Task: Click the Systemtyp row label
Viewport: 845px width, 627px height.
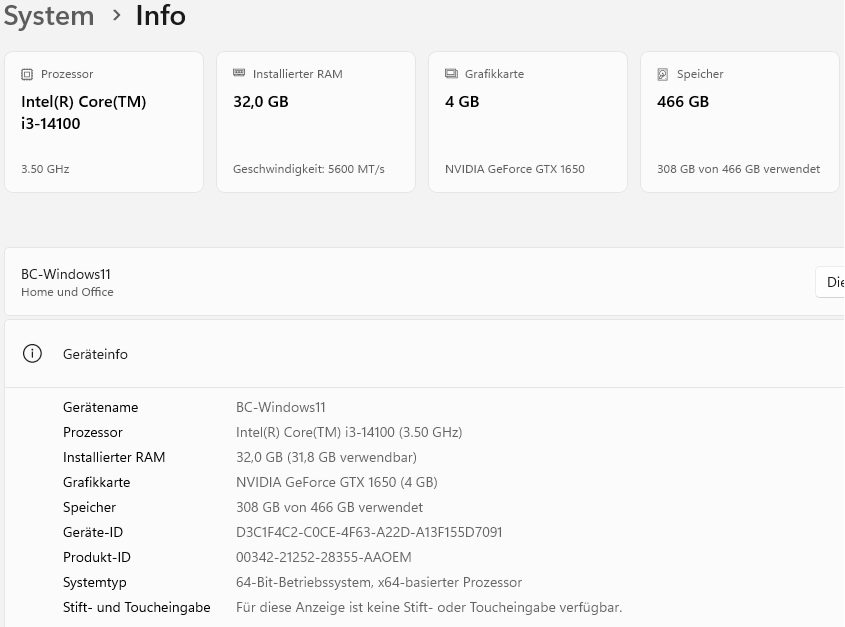Action: [95, 582]
